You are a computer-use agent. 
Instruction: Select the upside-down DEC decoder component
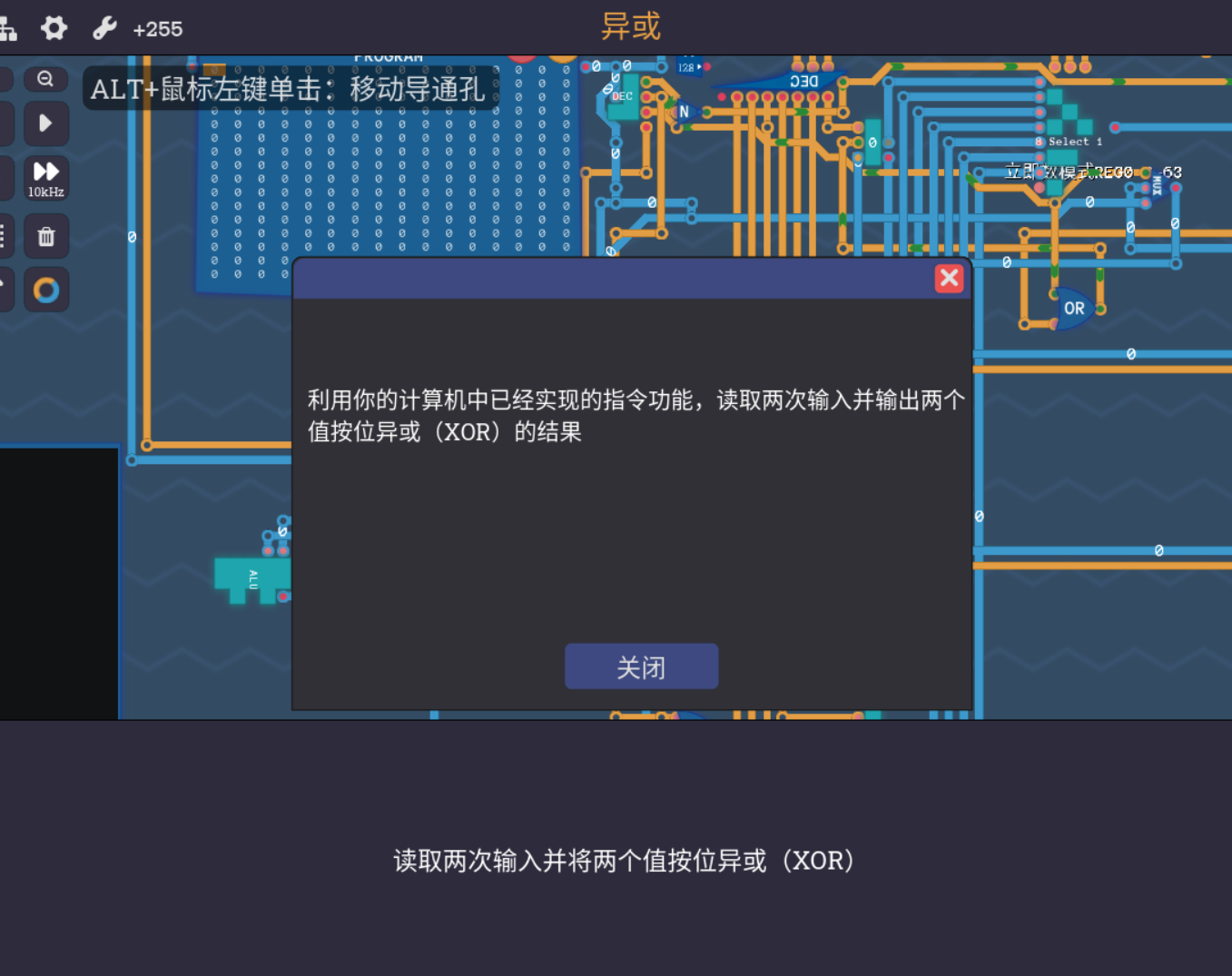click(x=803, y=81)
